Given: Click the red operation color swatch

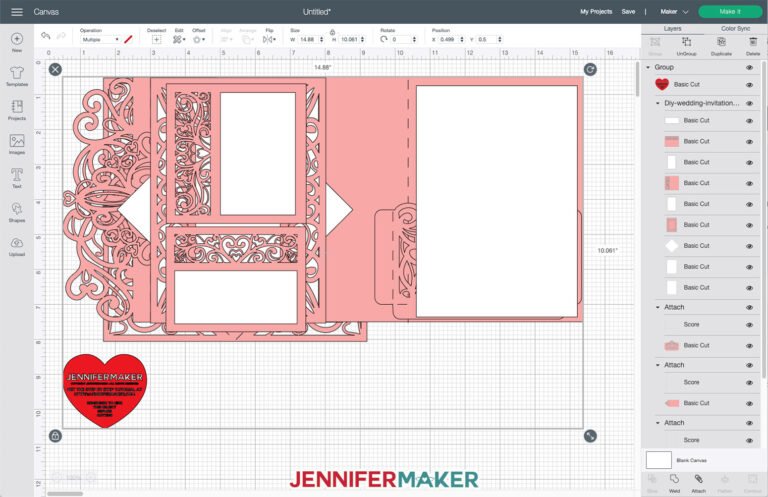Looking at the screenshot, I should point(128,39).
